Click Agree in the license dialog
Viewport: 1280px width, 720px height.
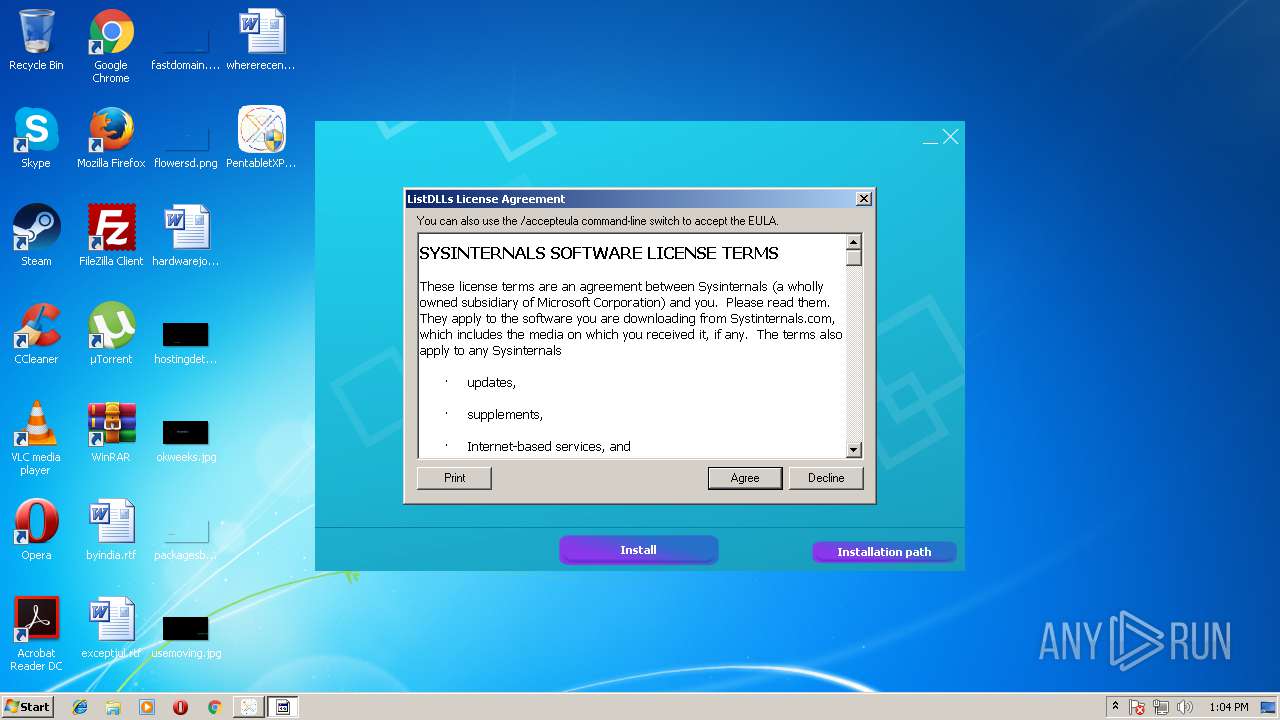click(x=745, y=478)
